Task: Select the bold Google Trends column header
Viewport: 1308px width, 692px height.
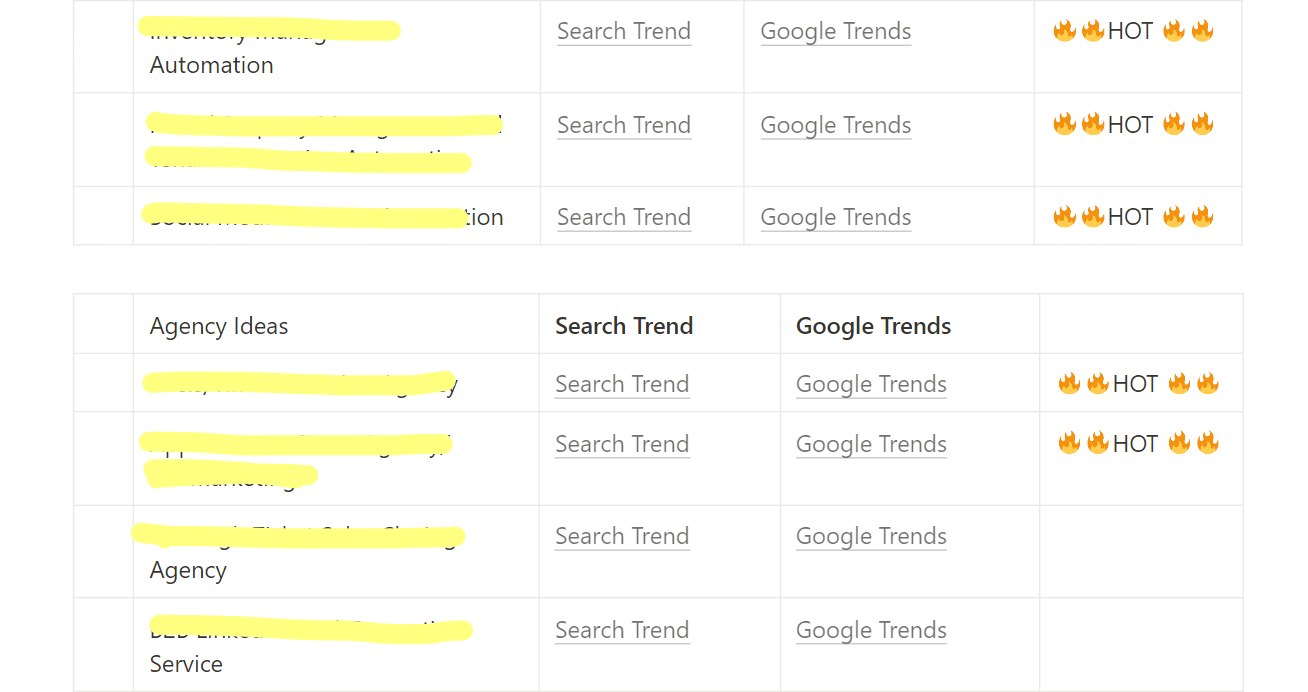Action: 873,326
